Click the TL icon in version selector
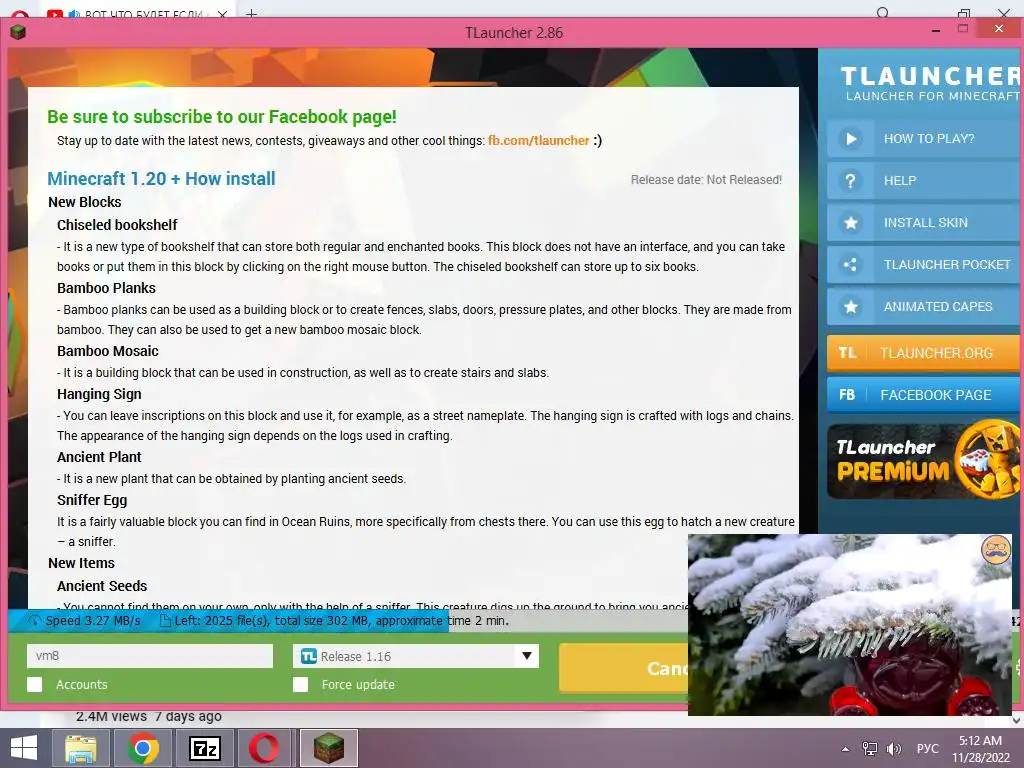Screen dimensions: 1024x768 (x=308, y=656)
